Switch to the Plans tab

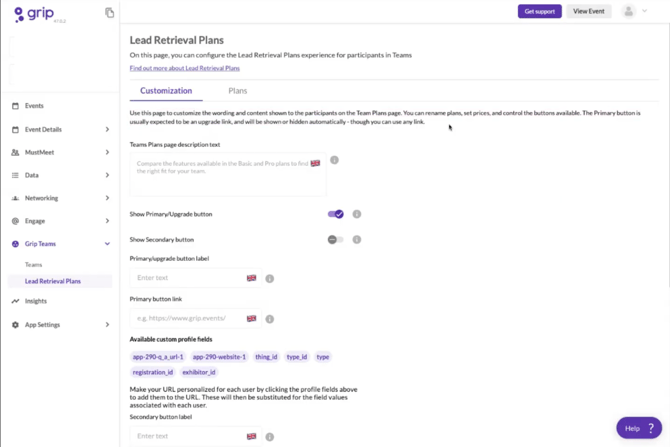pos(237,91)
